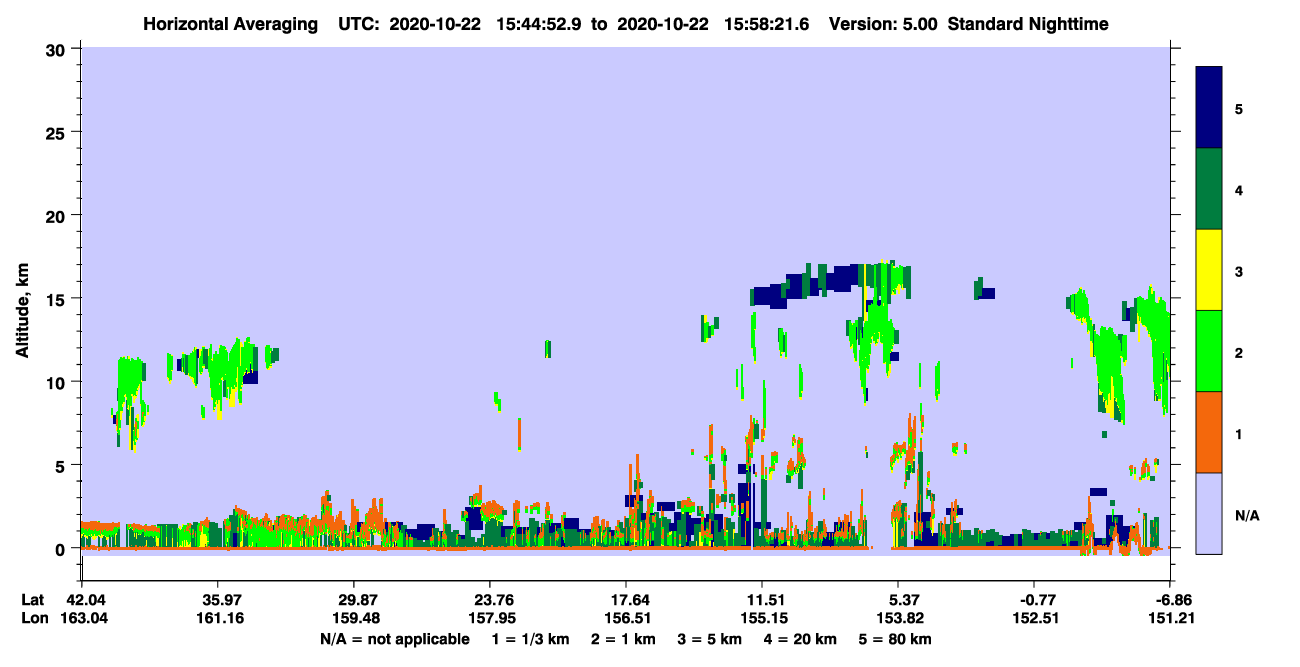Click the y-axis tick label 15
This screenshot has height=667, width=1300.
[57, 299]
